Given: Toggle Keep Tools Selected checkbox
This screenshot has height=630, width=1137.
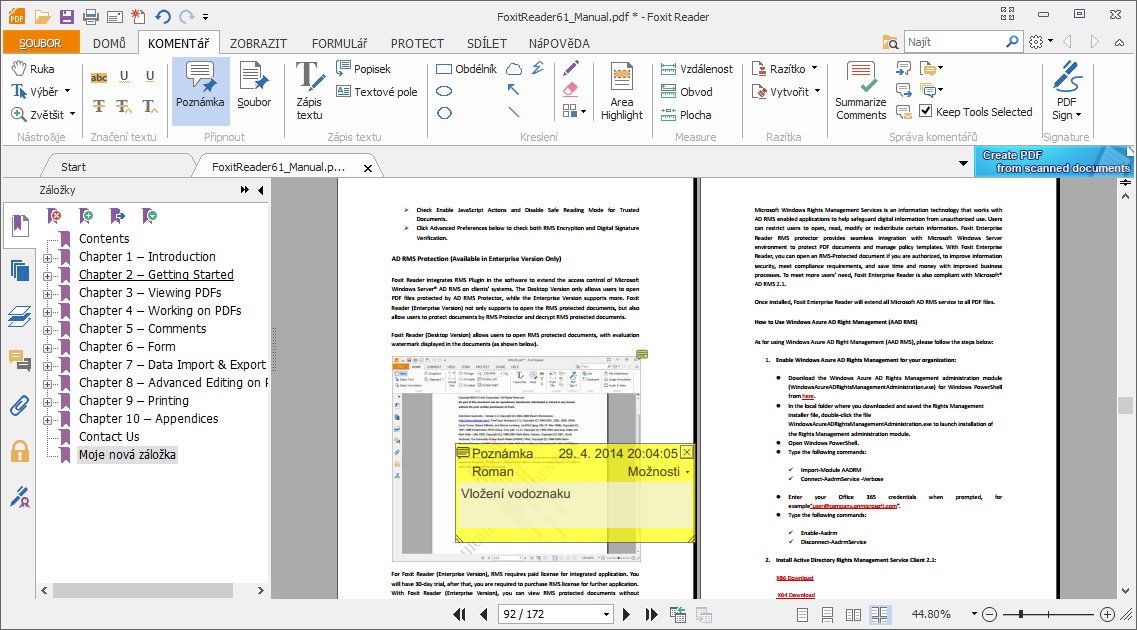Looking at the screenshot, I should coord(925,111).
